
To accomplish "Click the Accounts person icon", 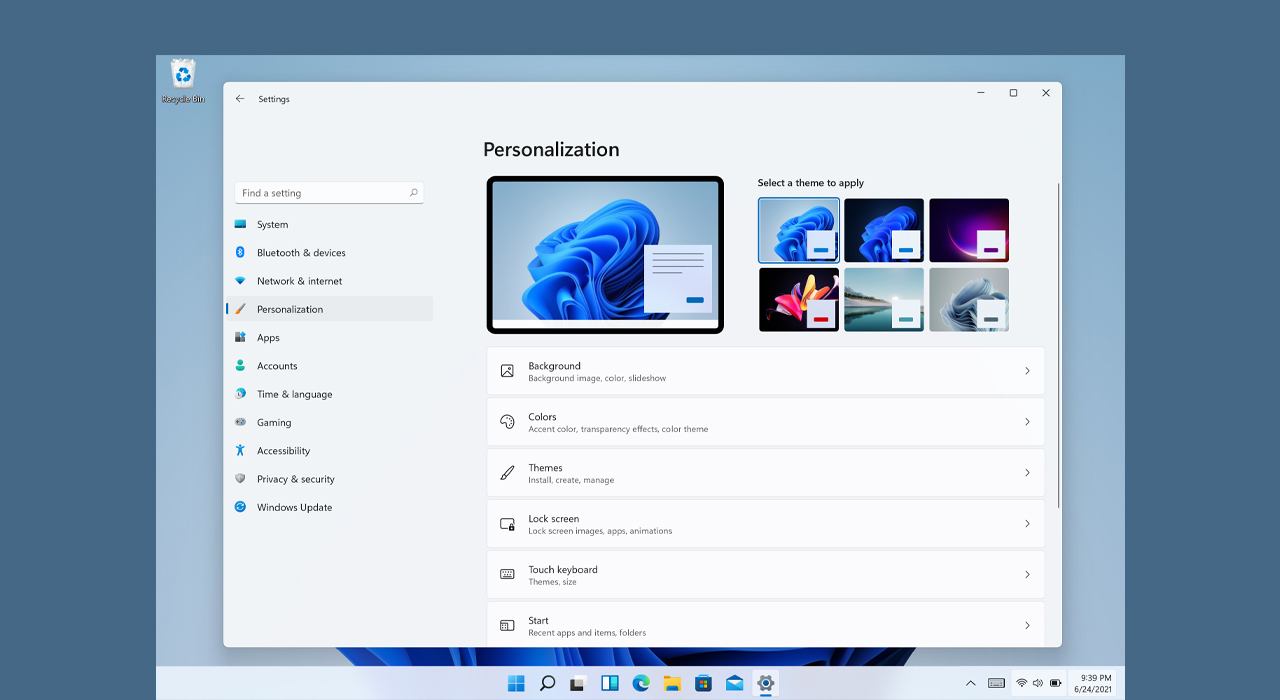I will [x=240, y=365].
